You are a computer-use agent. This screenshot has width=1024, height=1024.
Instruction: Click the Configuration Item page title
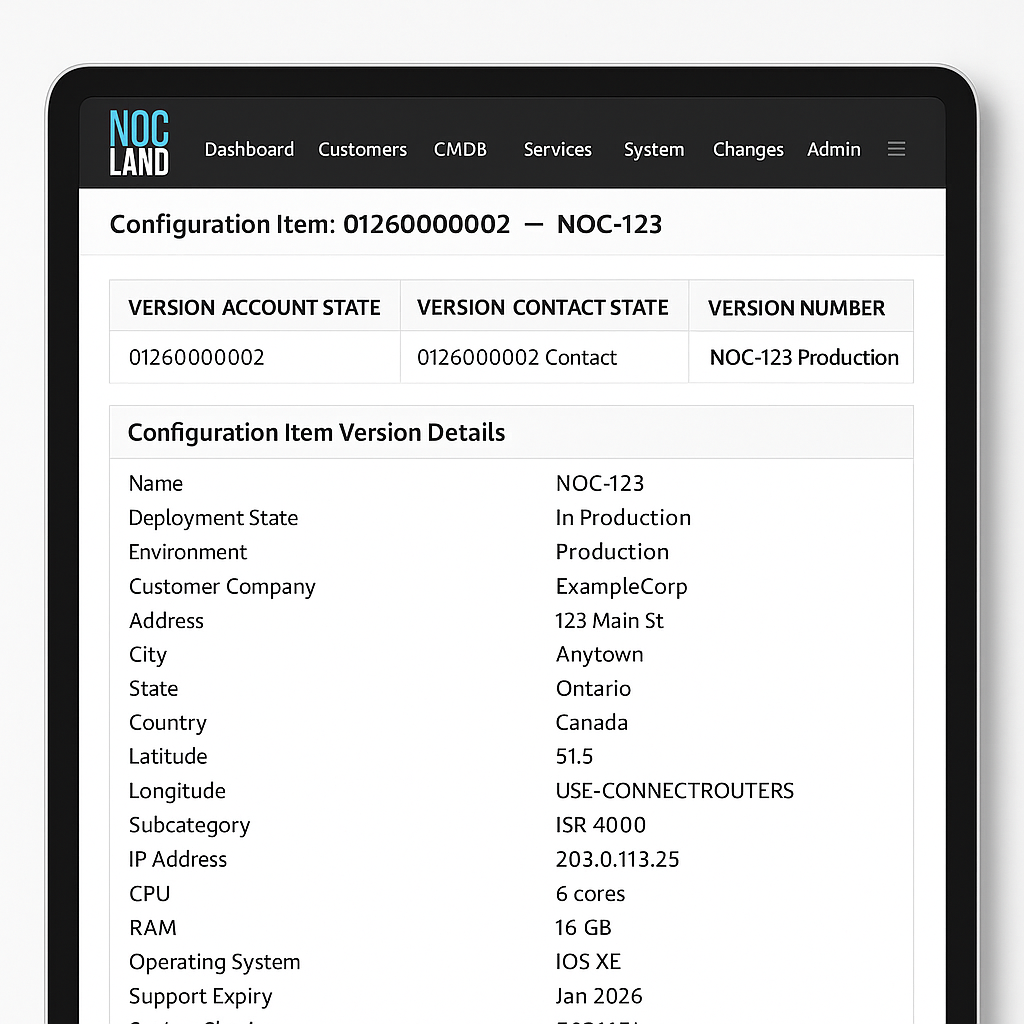pyautogui.click(x=385, y=225)
